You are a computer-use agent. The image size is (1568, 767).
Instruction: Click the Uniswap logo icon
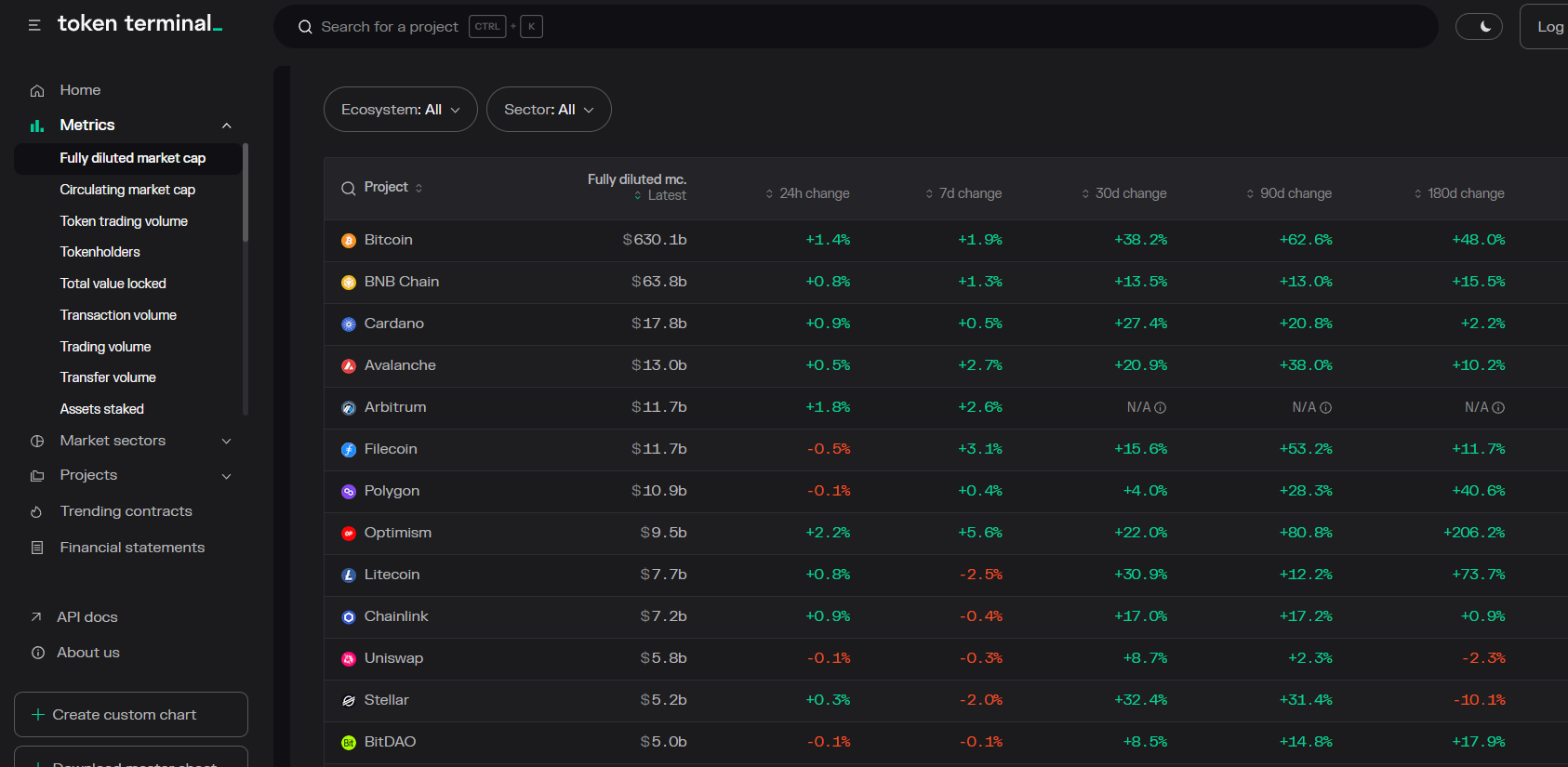(349, 659)
